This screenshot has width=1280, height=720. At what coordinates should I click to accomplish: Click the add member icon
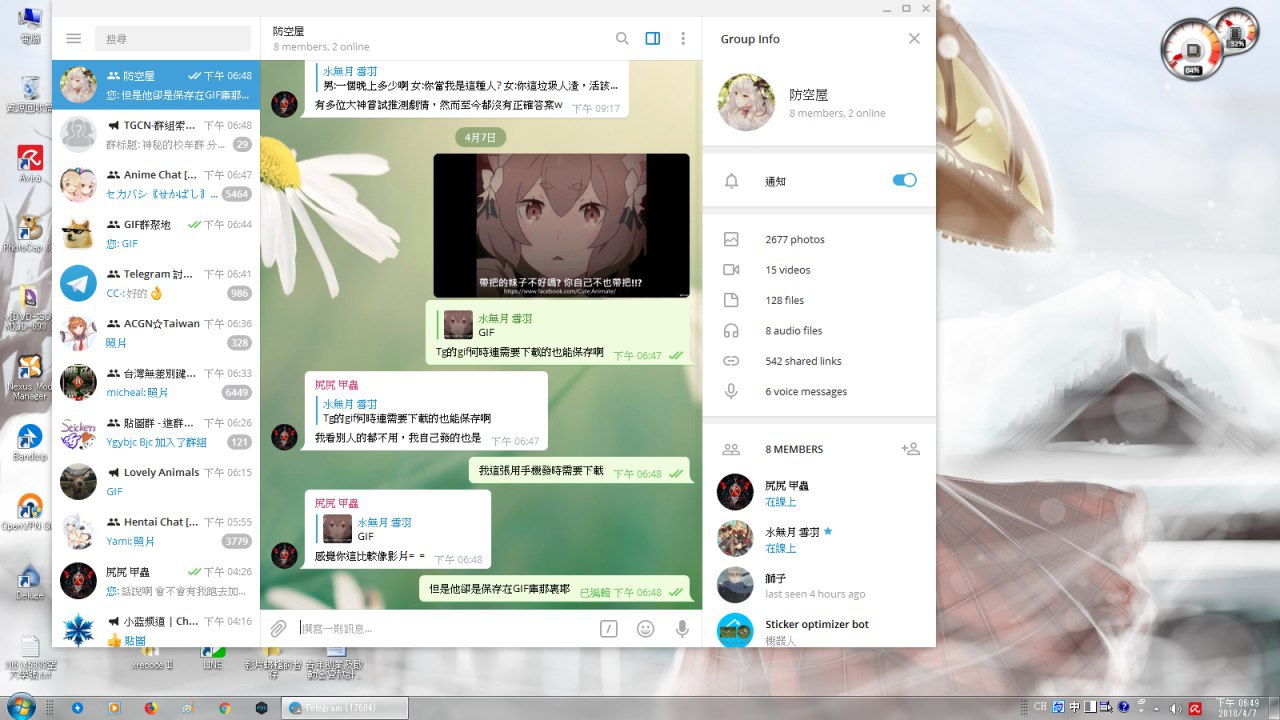click(x=910, y=450)
